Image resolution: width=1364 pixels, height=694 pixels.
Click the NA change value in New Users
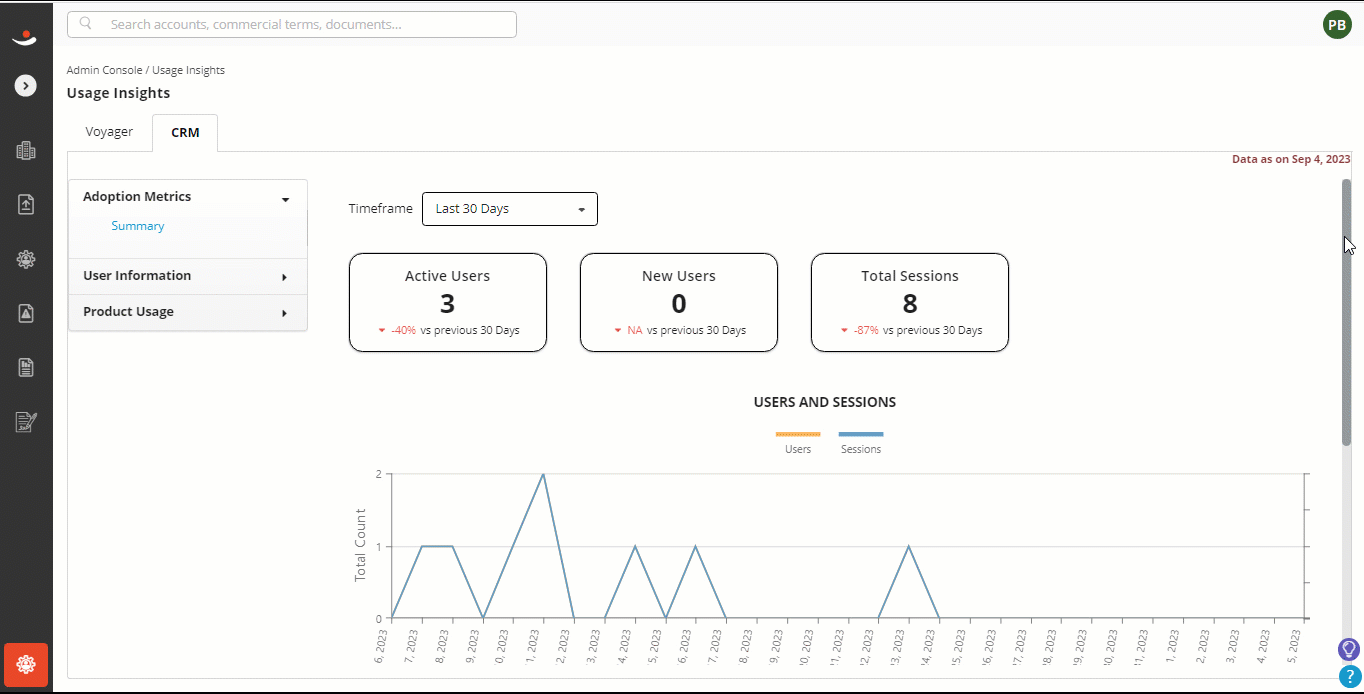click(x=635, y=330)
